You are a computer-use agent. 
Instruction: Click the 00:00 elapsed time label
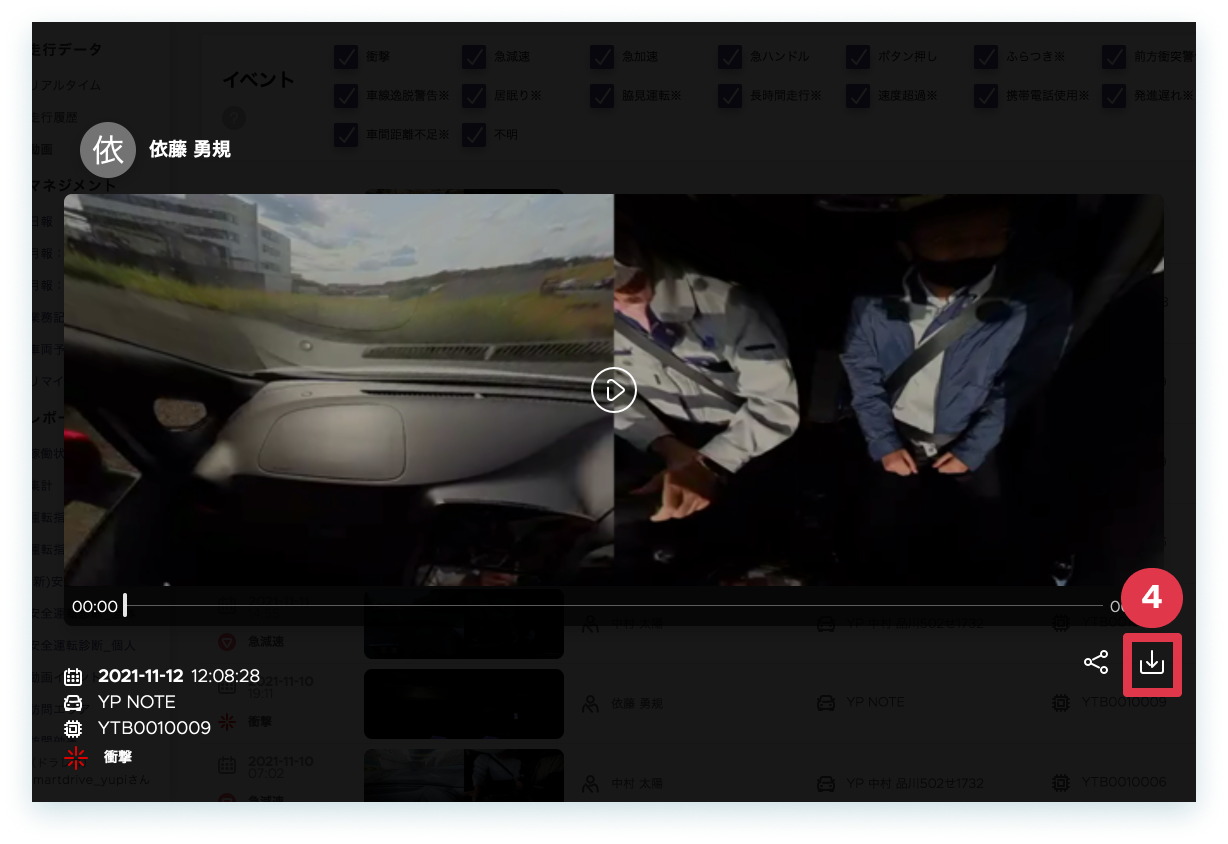[x=94, y=606]
